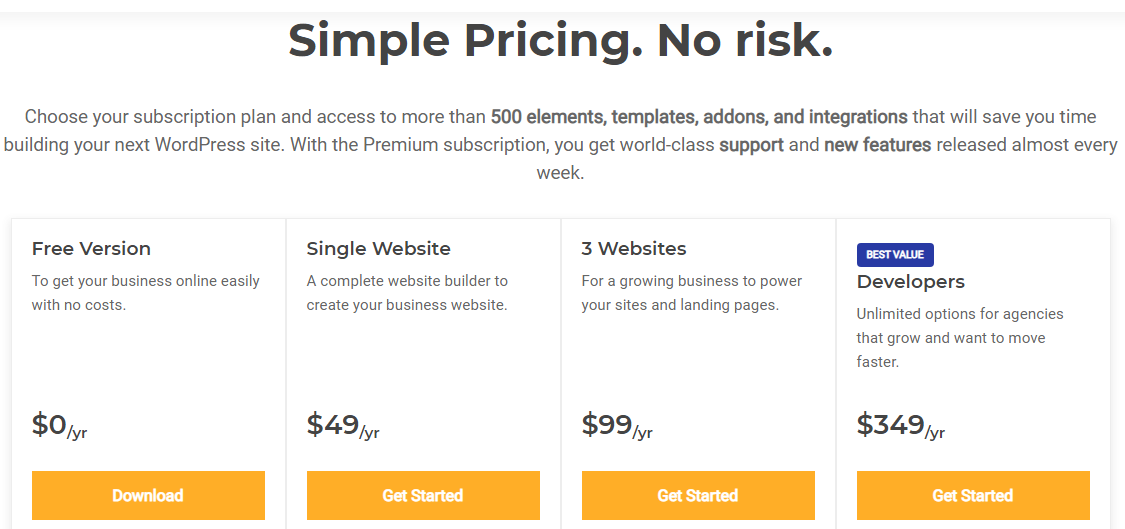The height and width of the screenshot is (529, 1125).
Task: Click the Download button for Free Version
Action: pos(148,495)
